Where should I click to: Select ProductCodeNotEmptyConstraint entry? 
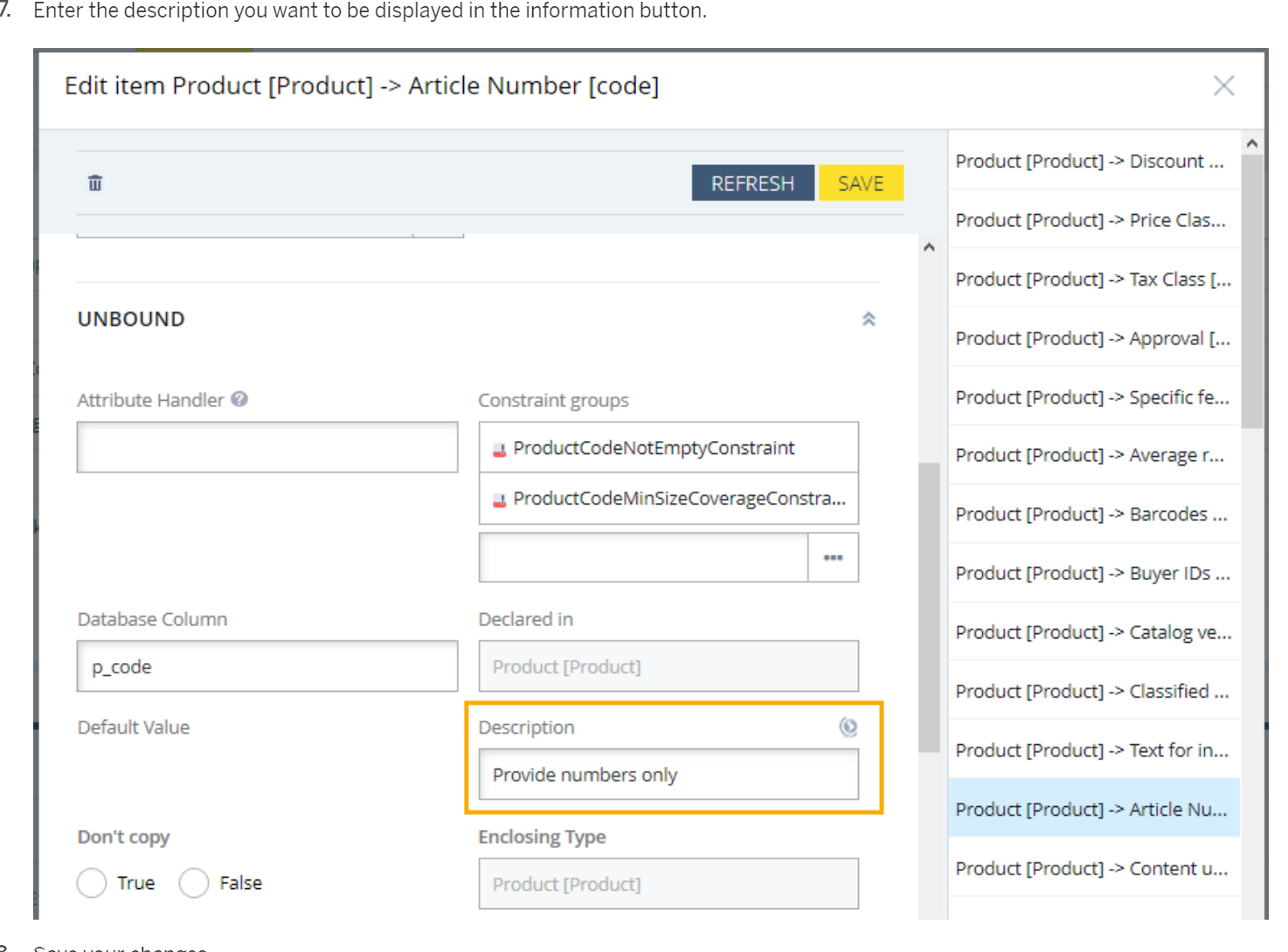pos(668,448)
